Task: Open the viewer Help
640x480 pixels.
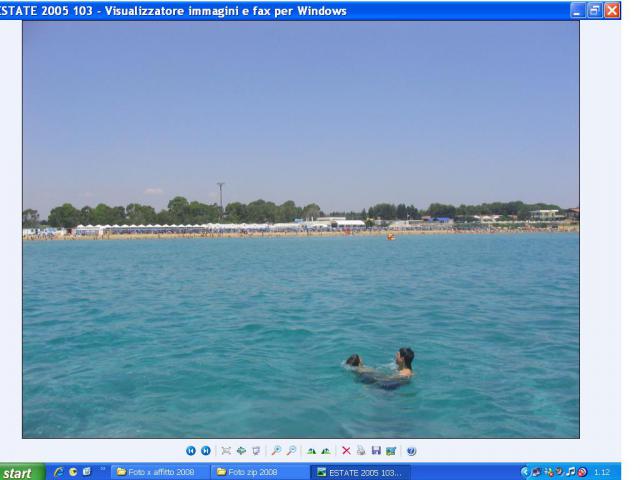Action: pos(411,451)
